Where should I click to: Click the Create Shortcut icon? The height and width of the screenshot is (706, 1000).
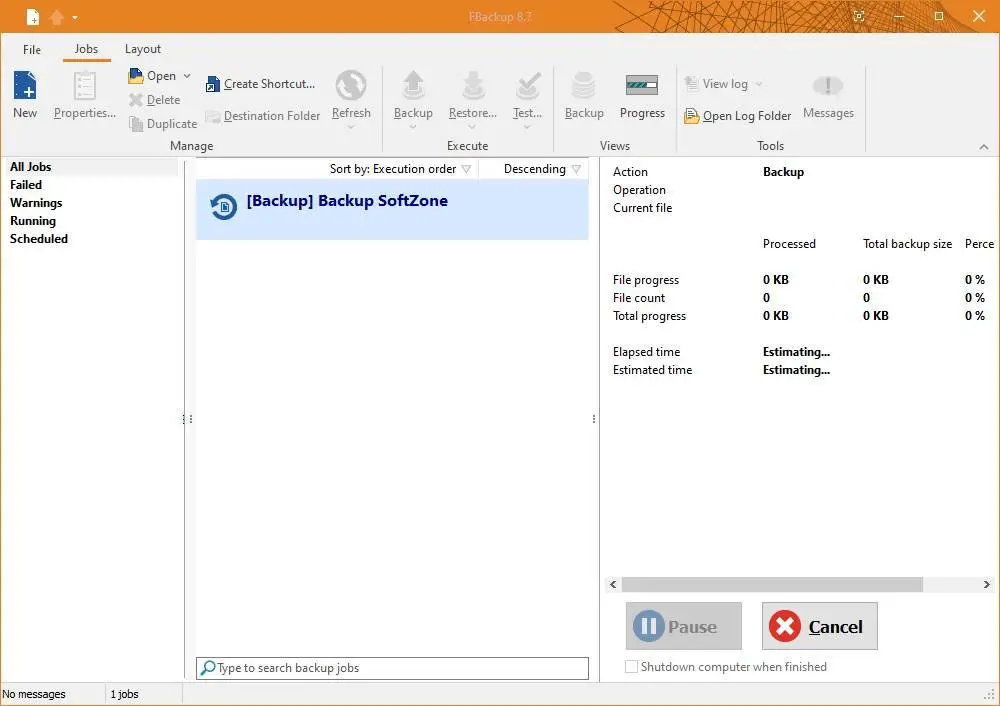pyautogui.click(x=213, y=85)
